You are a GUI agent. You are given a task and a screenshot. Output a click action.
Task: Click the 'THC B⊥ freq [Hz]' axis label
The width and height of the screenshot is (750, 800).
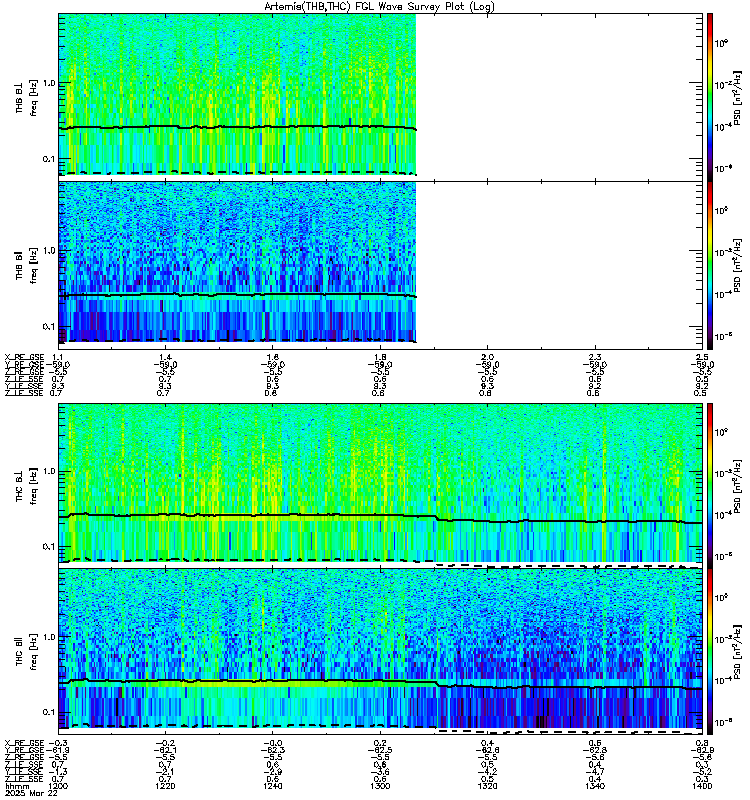pos(27,486)
